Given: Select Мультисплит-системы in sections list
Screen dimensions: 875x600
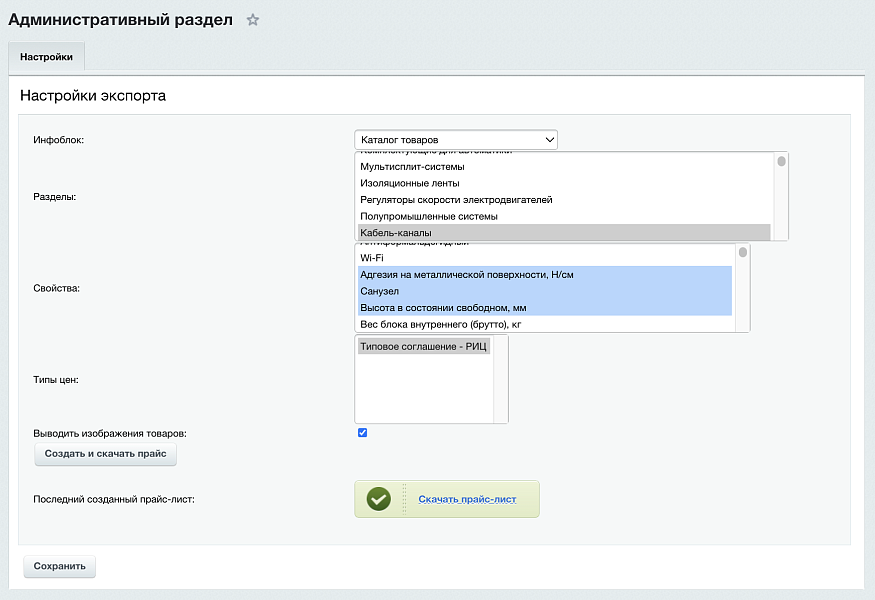Looking at the screenshot, I should tap(412, 167).
